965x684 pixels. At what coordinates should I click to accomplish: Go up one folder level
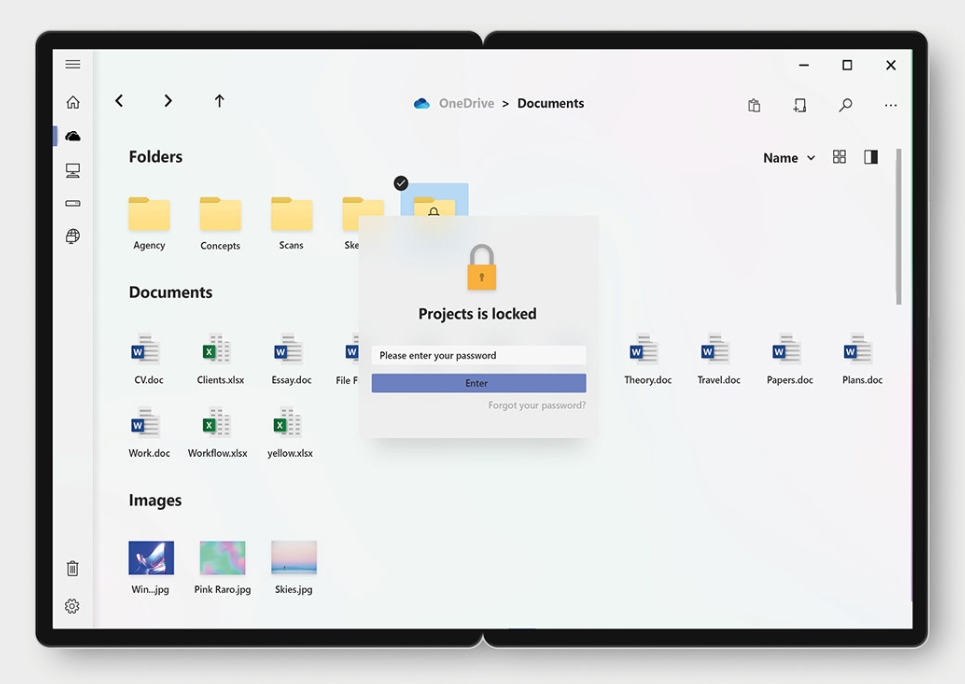219,101
